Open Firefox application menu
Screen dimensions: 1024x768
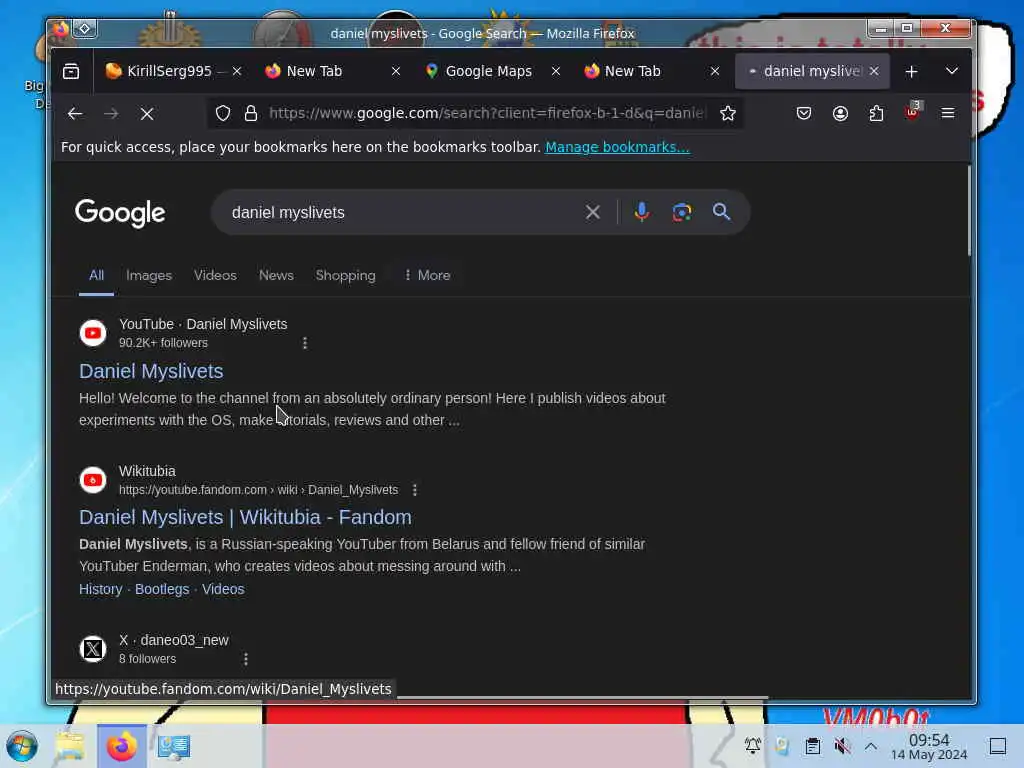[x=948, y=113]
